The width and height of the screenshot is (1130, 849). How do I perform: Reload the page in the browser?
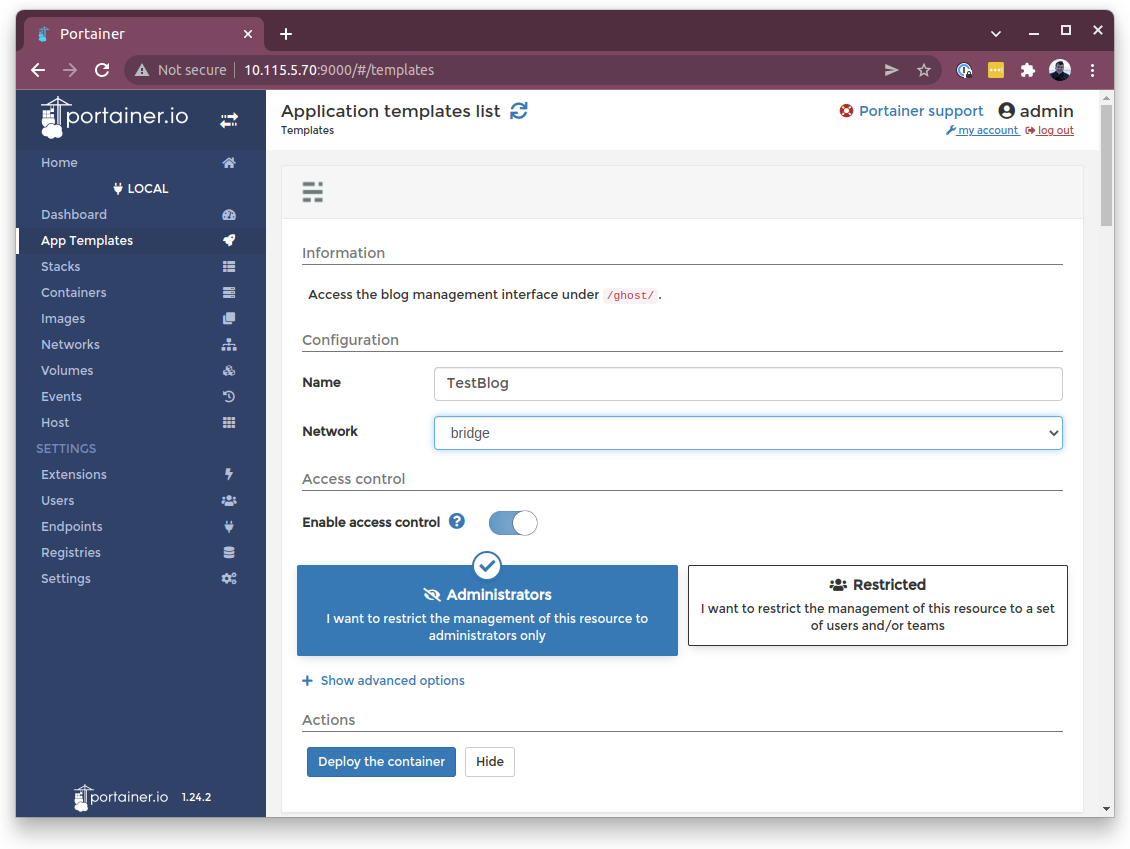[101, 70]
